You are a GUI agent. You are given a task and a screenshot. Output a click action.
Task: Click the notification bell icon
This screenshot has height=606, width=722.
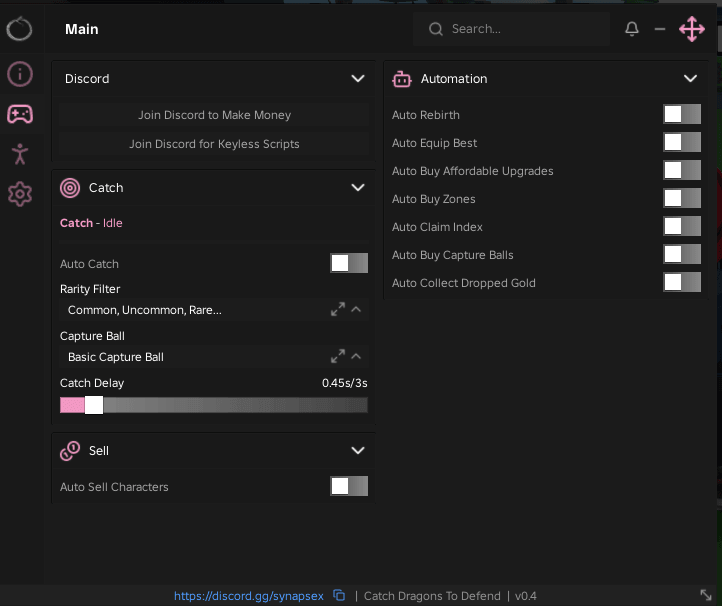[x=632, y=29]
